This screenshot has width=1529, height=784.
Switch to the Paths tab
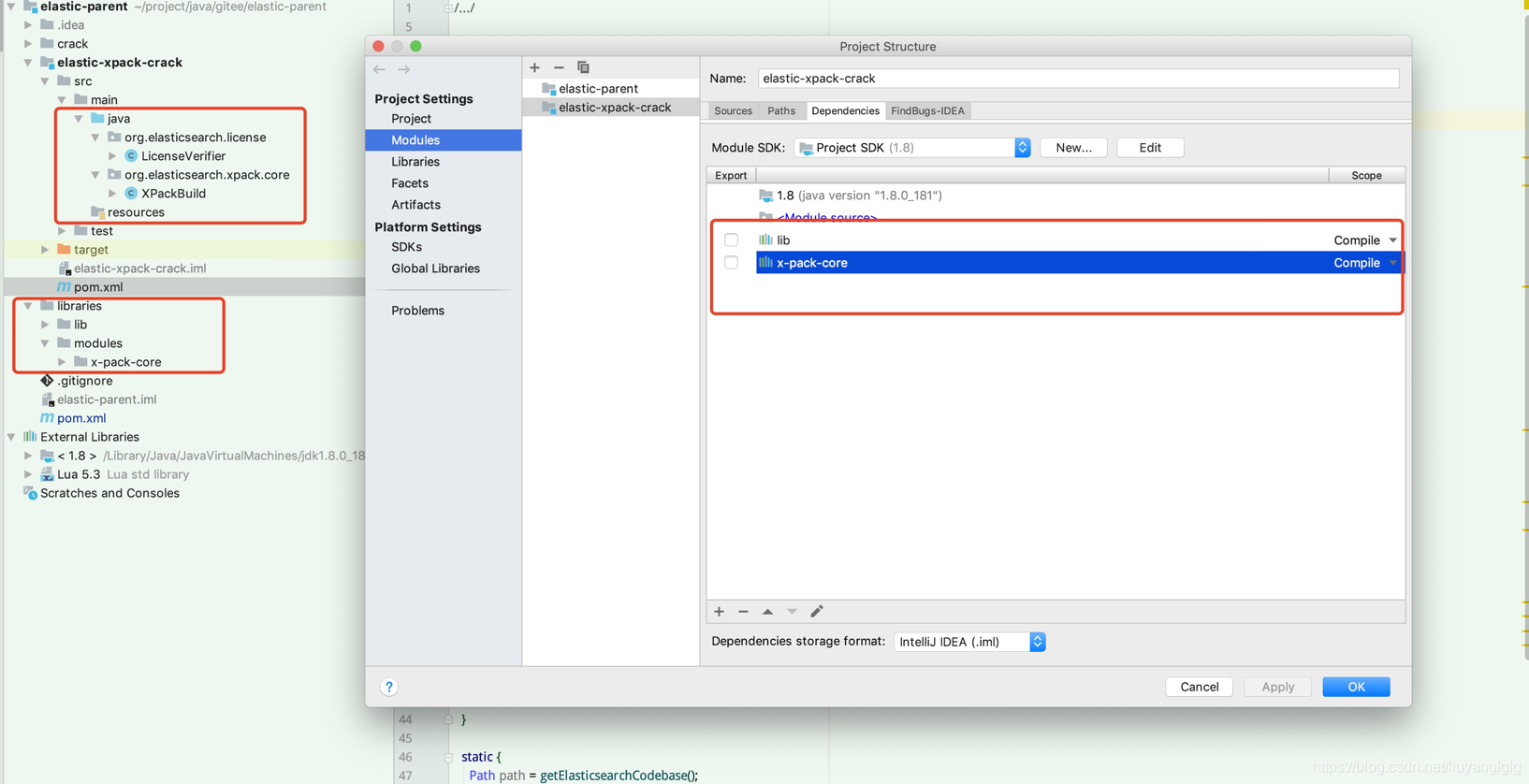tap(781, 110)
